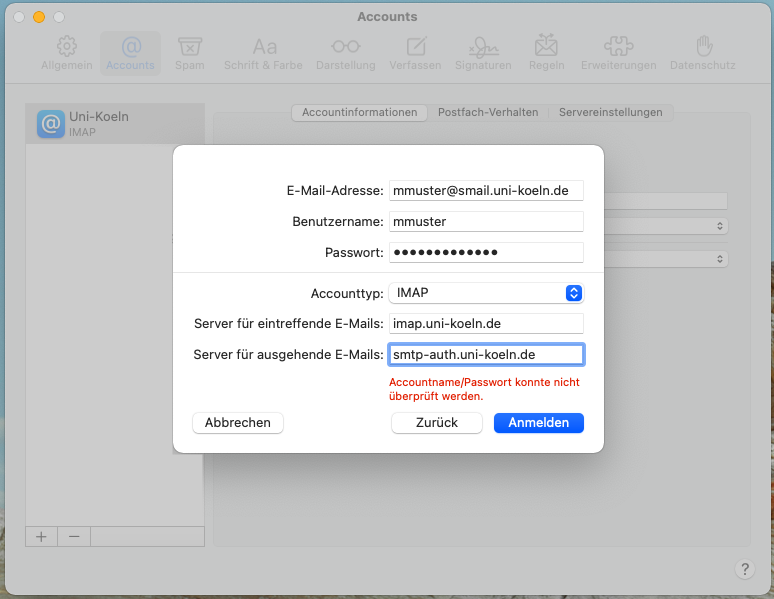Switch to the Accountinformationen tab
The width and height of the screenshot is (774, 599).
(359, 113)
